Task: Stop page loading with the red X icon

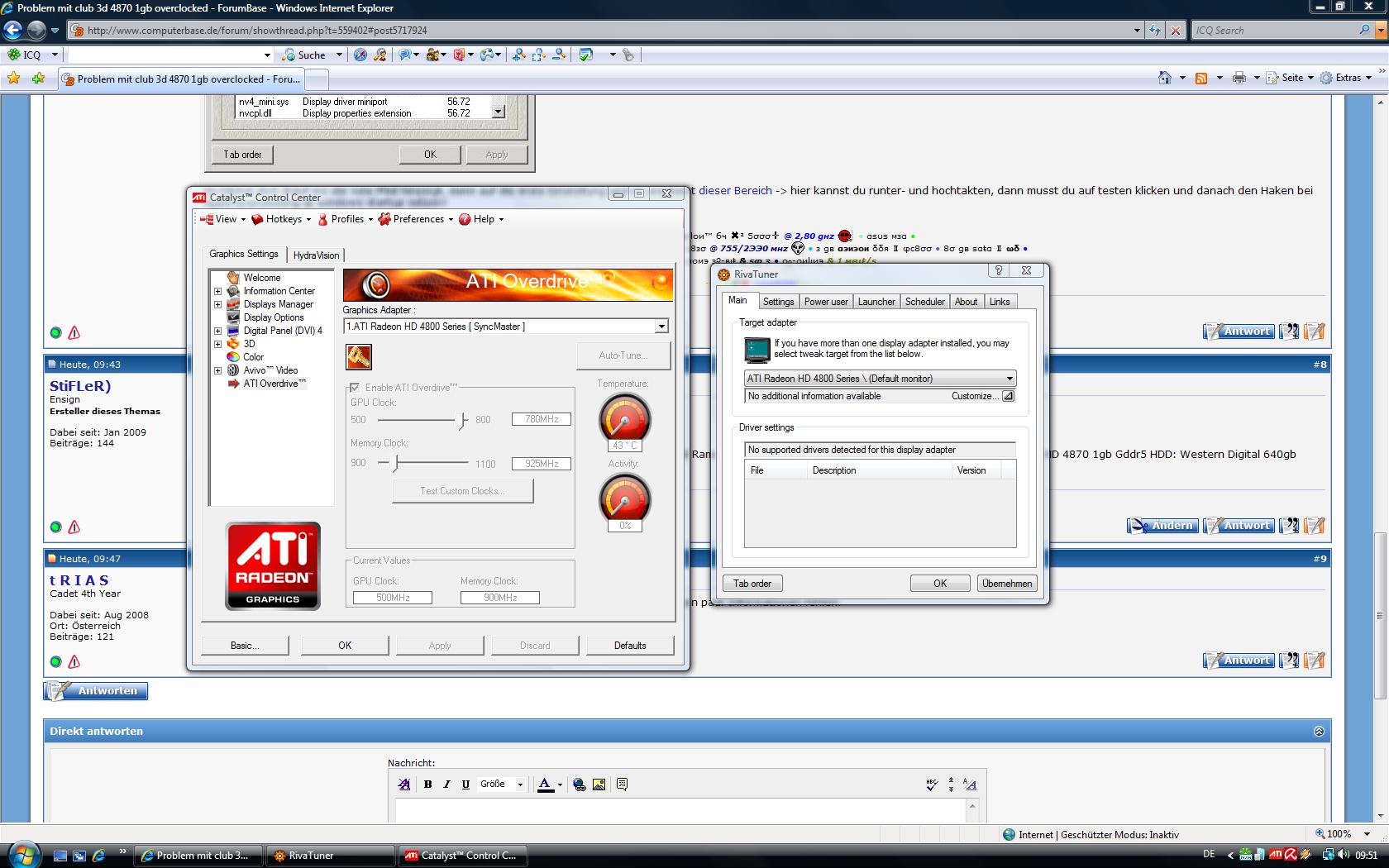Action: 1175,31
